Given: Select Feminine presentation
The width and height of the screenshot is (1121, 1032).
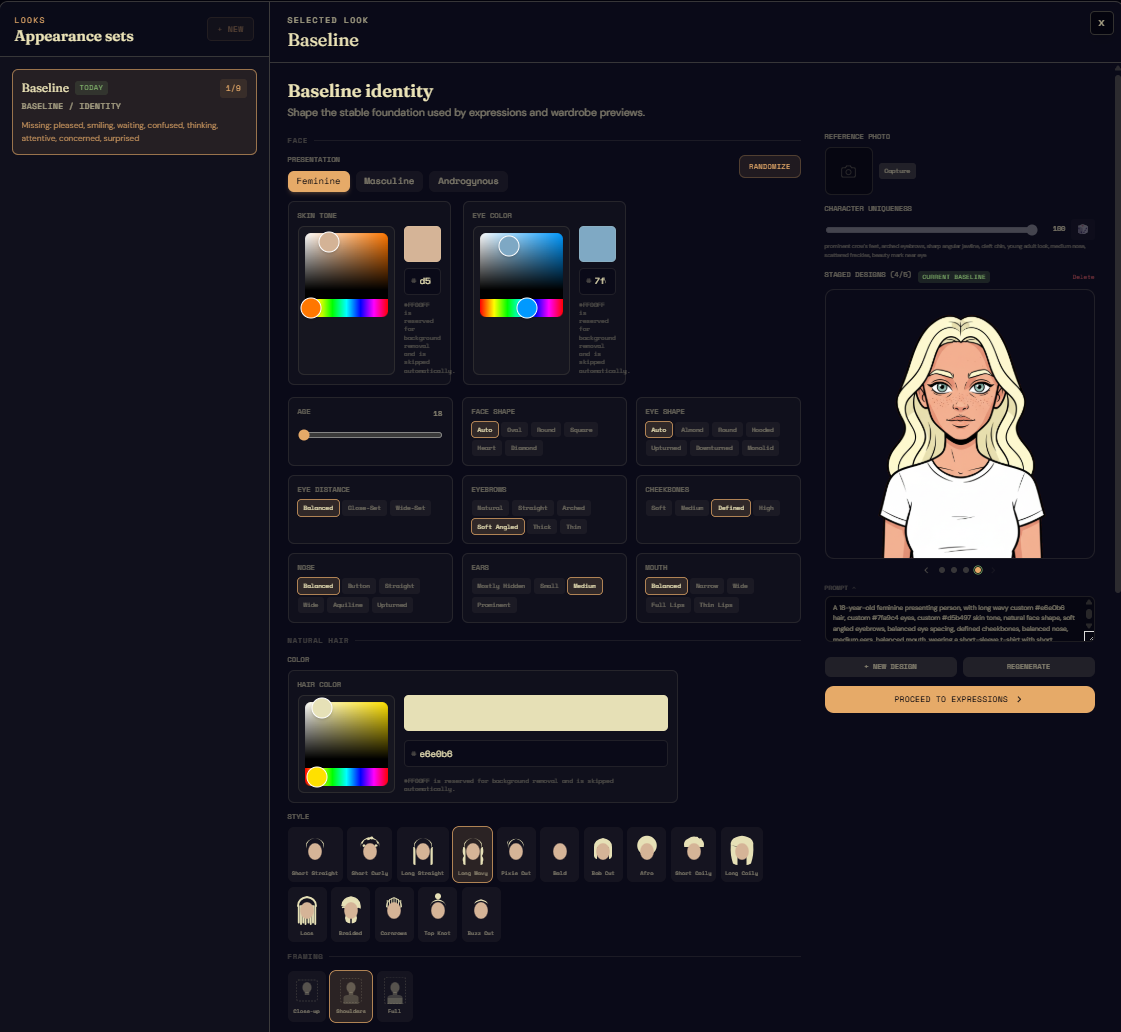Looking at the screenshot, I should (319, 182).
